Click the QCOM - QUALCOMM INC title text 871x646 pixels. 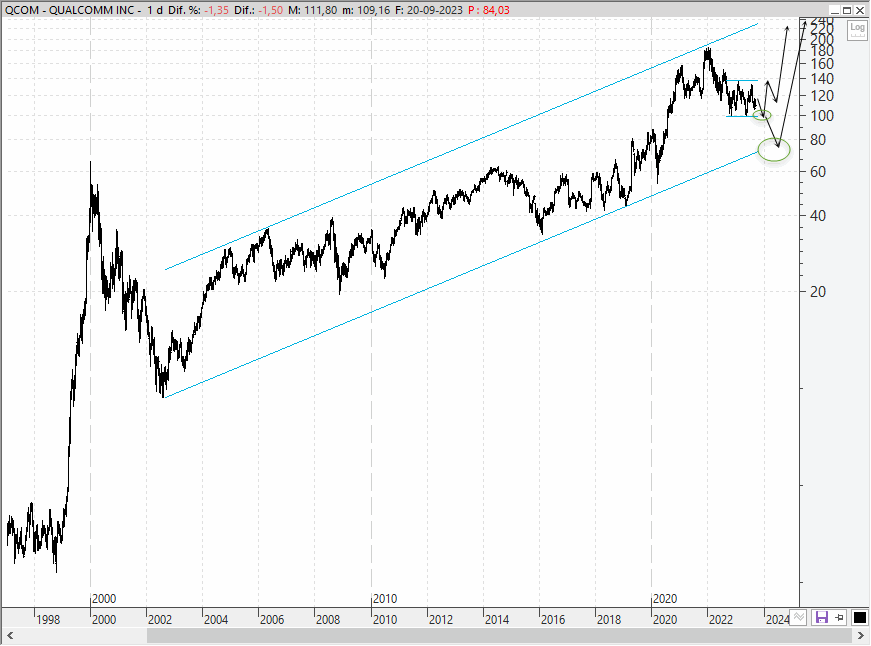point(69,10)
